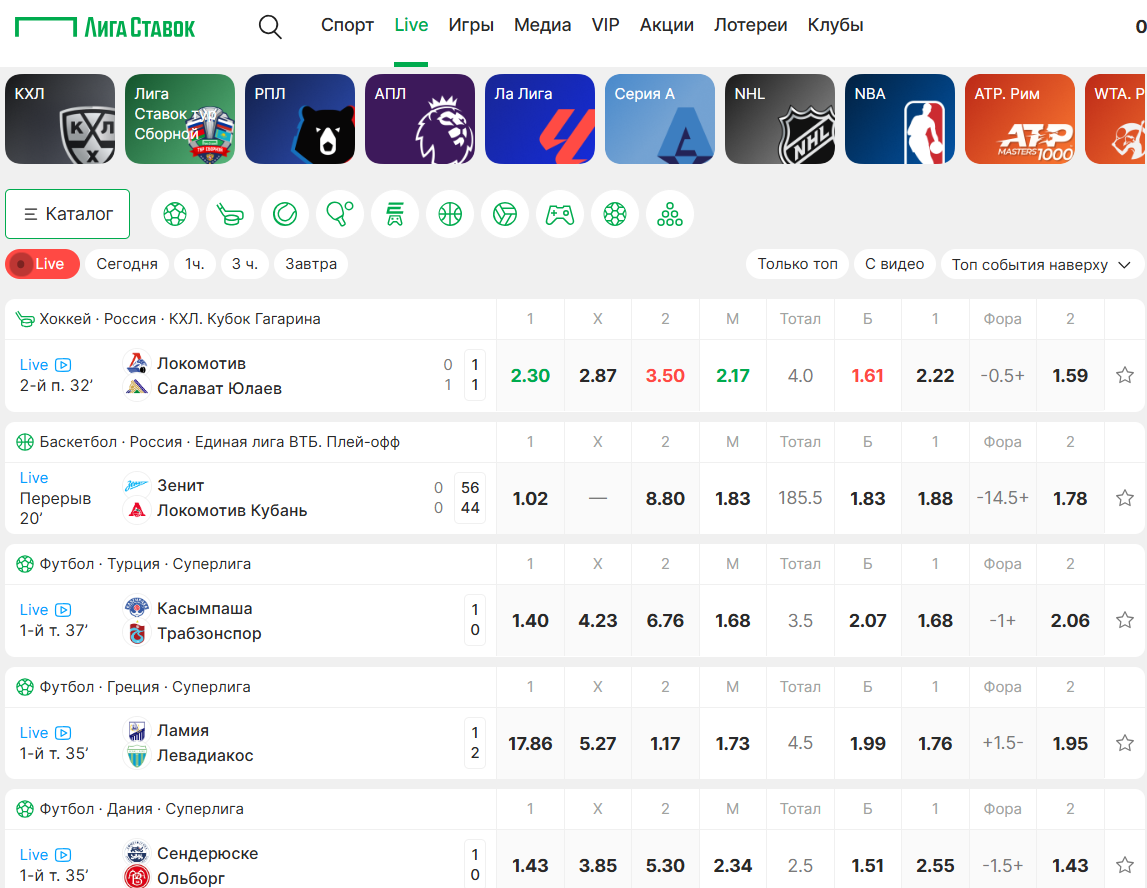Select the Live tab in header

click(411, 25)
